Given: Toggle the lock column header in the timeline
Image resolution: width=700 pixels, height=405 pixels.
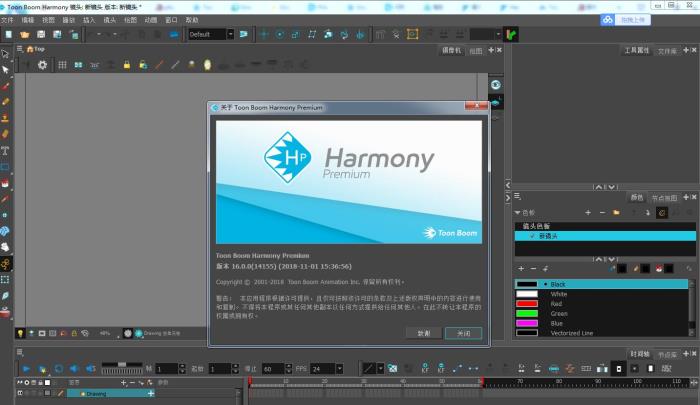Looking at the screenshot, I should point(40,383).
